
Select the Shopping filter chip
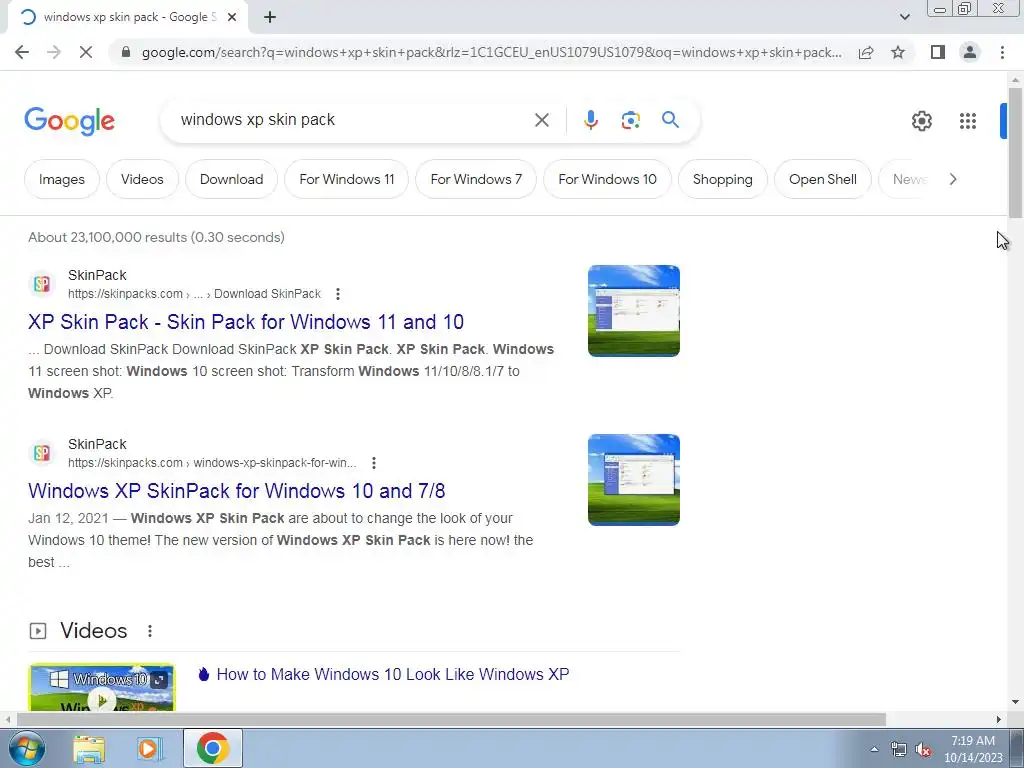(722, 179)
